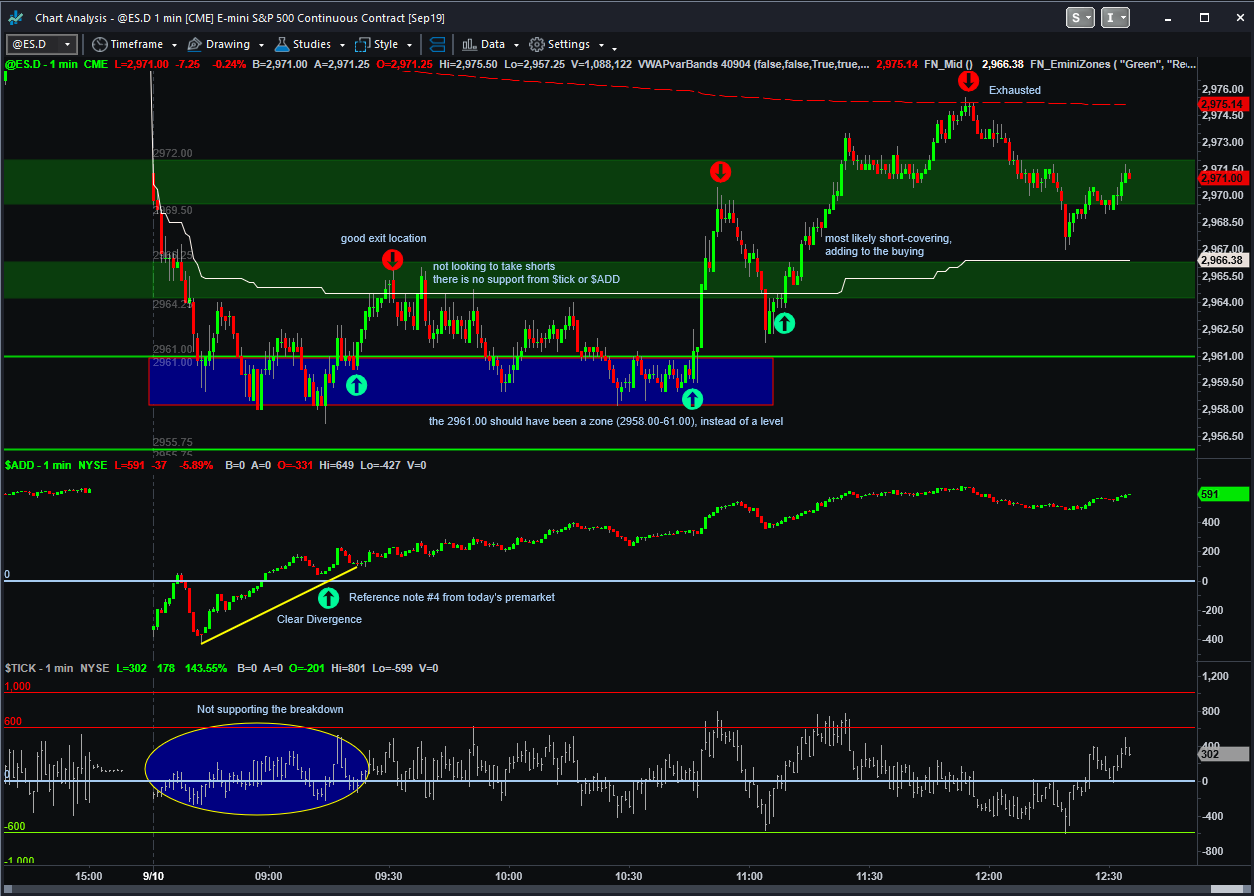Expand the Drawing dropdown arrow
Viewport: 1254px width, 896px height.
coord(262,45)
